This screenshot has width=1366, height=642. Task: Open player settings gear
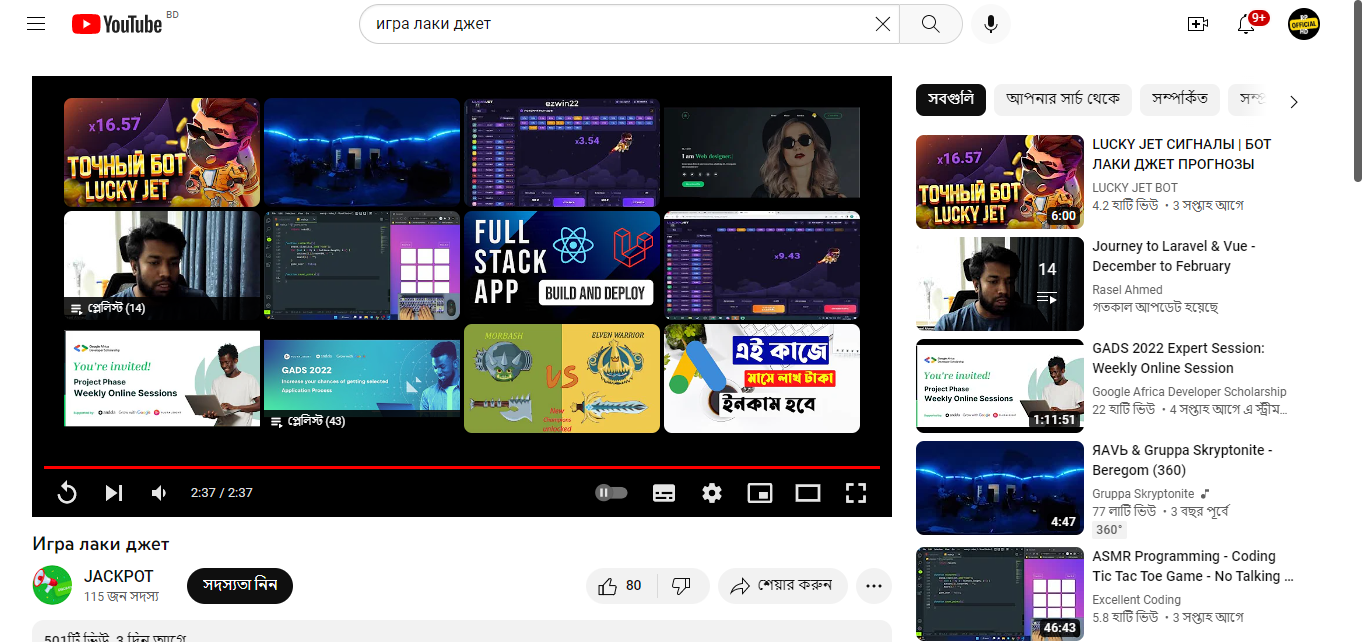click(x=712, y=493)
